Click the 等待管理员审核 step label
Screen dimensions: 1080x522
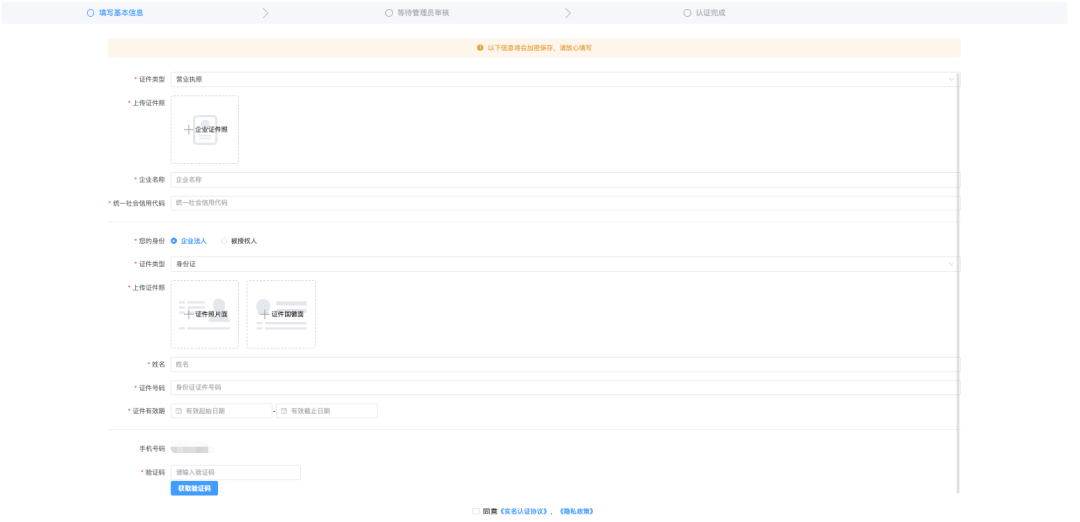tap(423, 12)
